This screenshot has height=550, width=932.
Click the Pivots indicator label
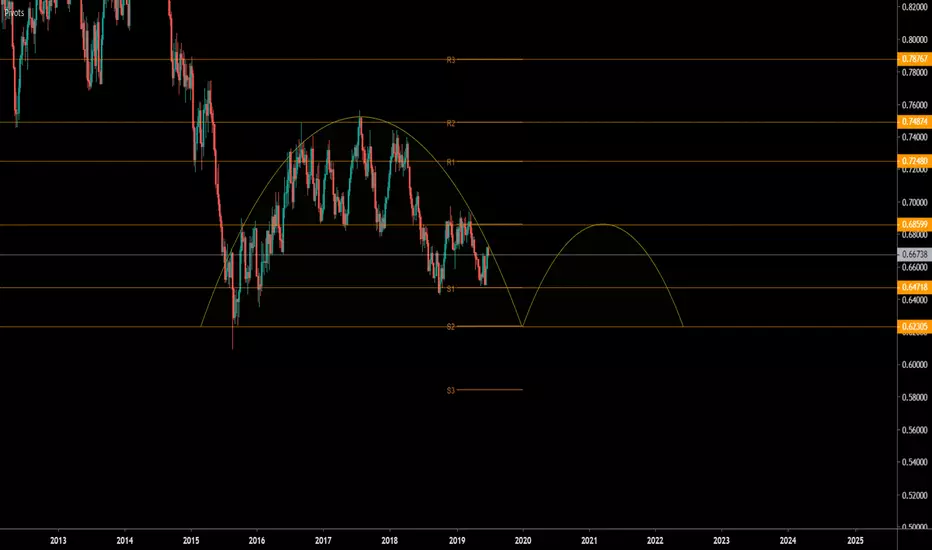tap(14, 12)
